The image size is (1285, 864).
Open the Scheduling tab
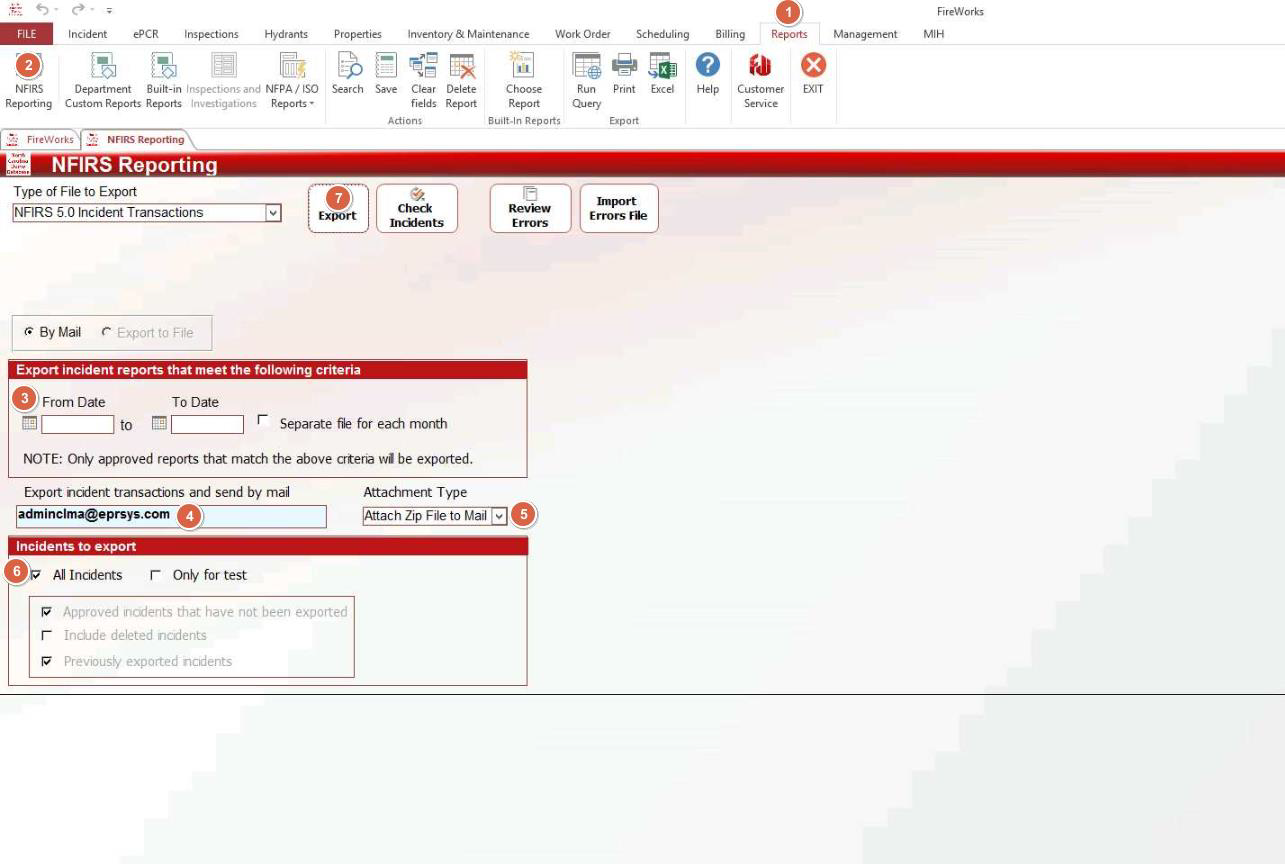point(663,34)
